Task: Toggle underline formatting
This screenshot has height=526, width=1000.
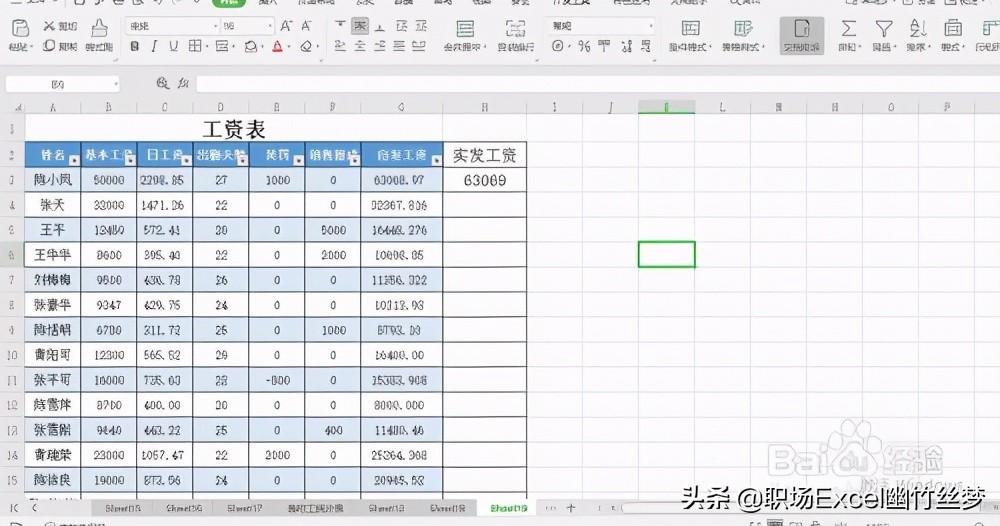Action: 173,46
